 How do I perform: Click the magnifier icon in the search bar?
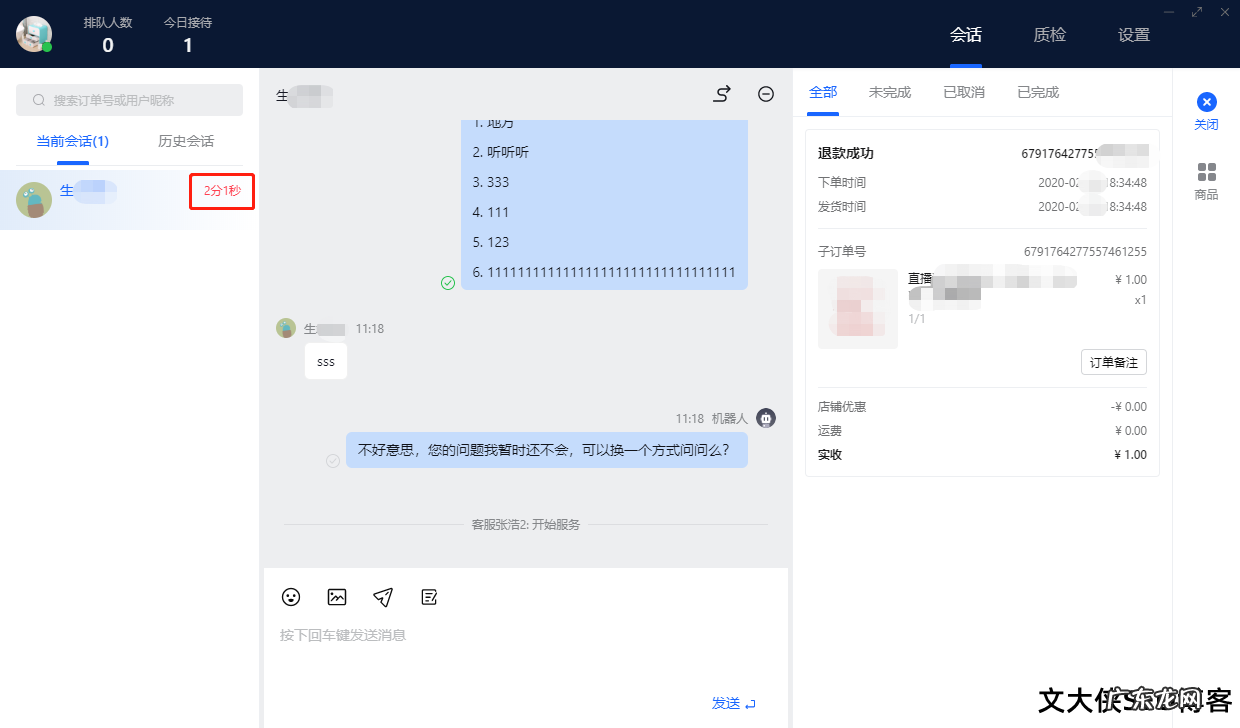[37, 100]
